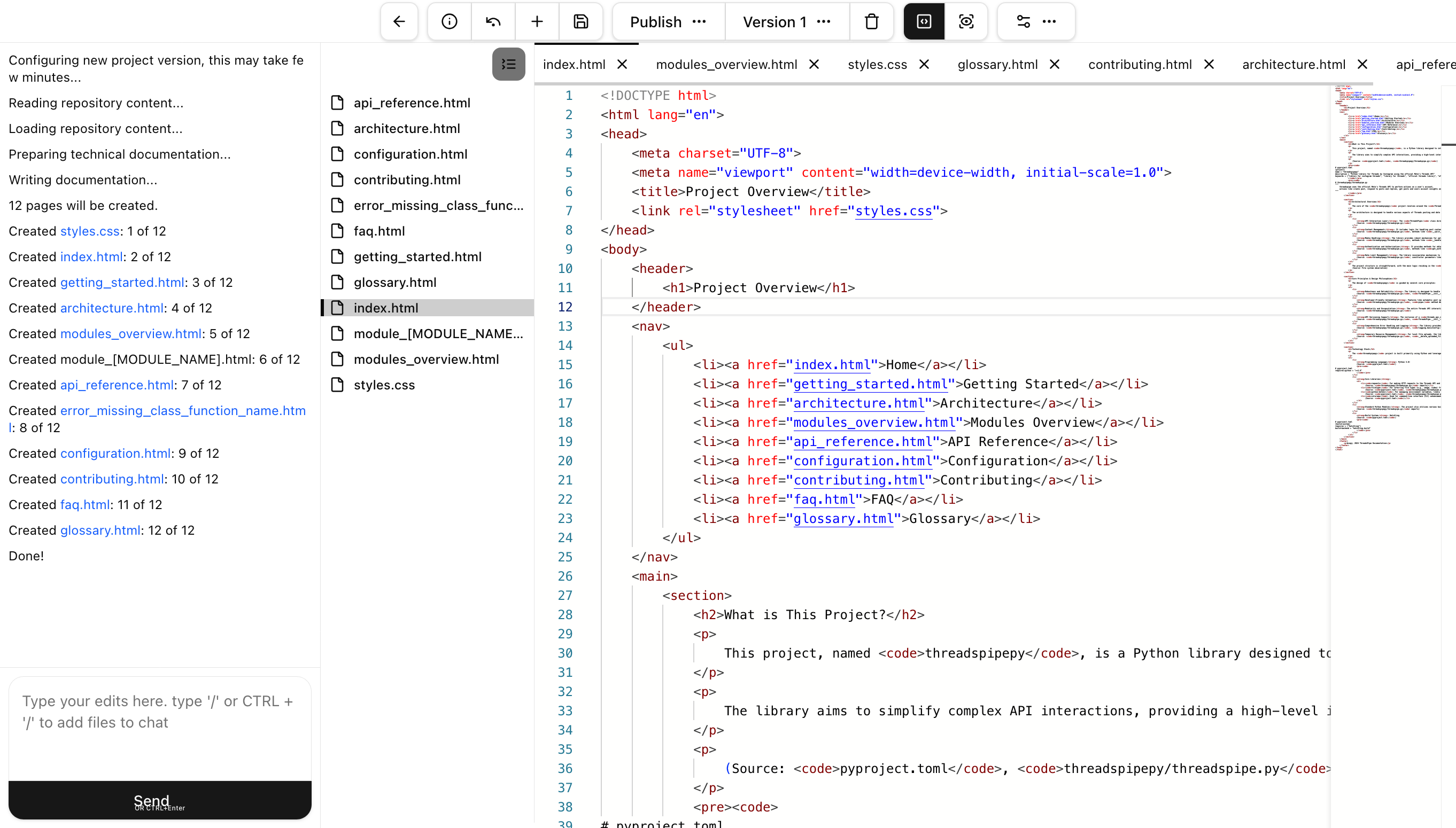Undo the last change
The height and width of the screenshot is (828, 1456).
pyautogui.click(x=493, y=21)
